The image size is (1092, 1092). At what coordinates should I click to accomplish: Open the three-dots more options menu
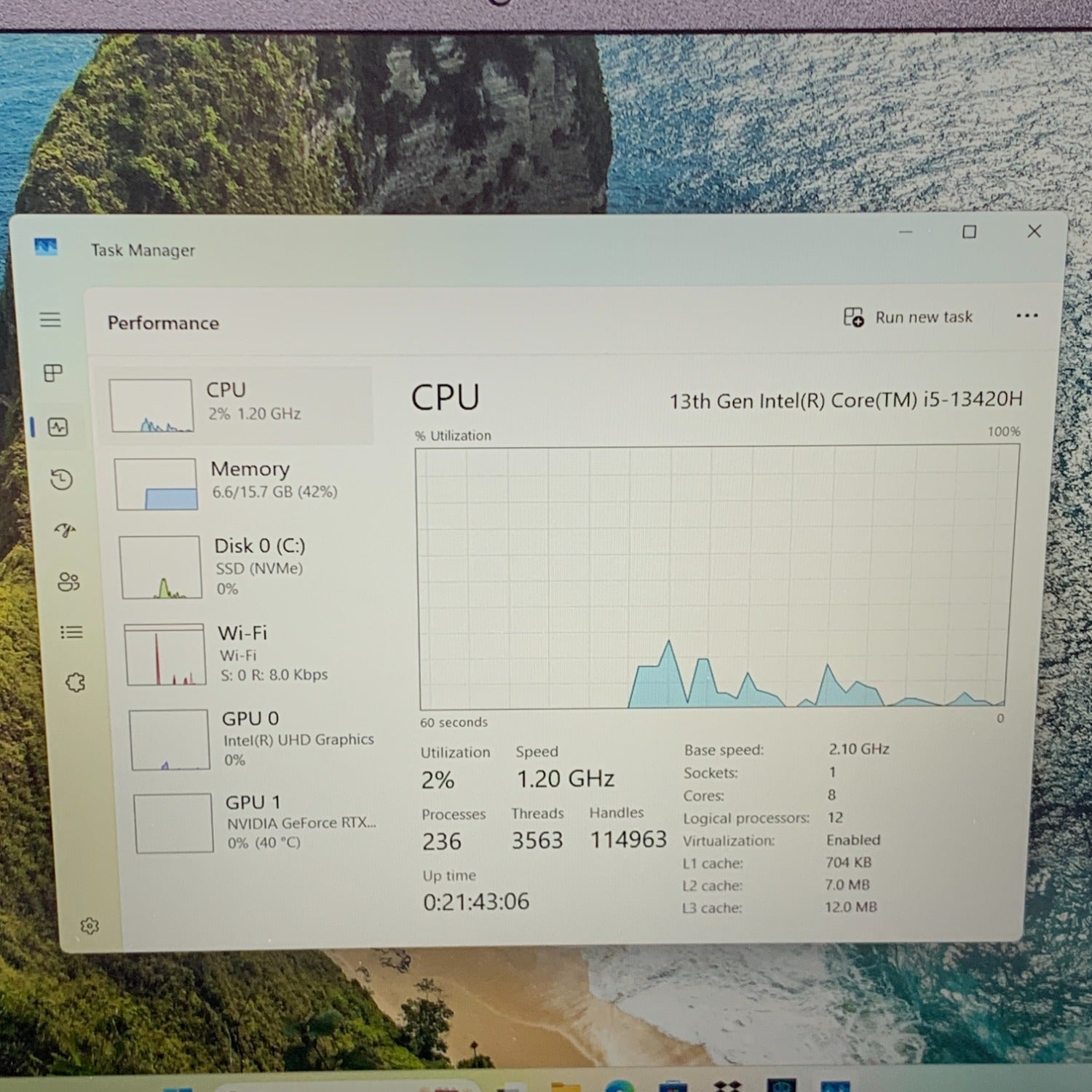pos(1026,316)
